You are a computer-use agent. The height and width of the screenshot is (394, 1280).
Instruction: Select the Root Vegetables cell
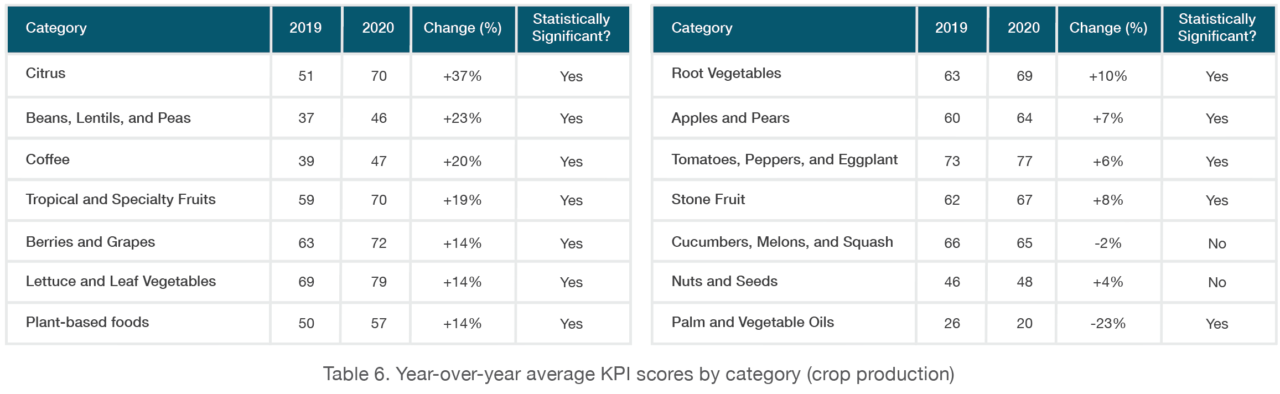pyautogui.click(x=784, y=75)
